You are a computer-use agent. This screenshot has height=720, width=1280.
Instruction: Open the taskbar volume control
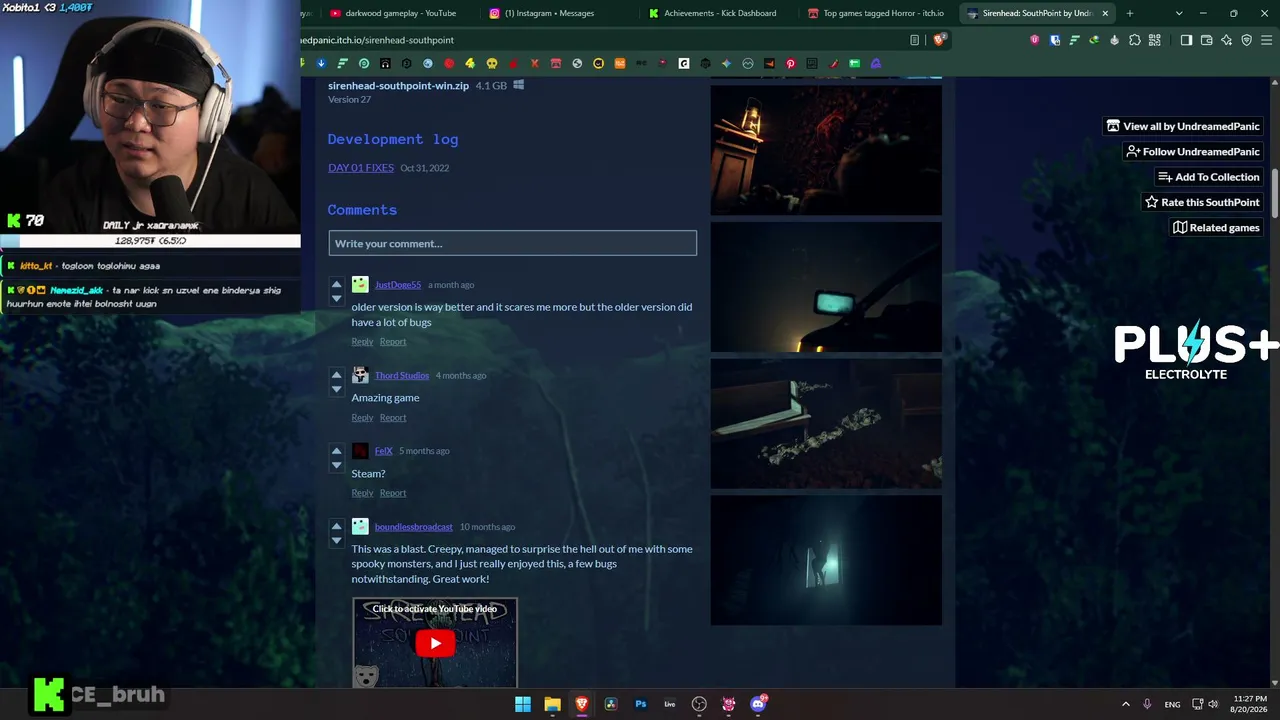1213,704
